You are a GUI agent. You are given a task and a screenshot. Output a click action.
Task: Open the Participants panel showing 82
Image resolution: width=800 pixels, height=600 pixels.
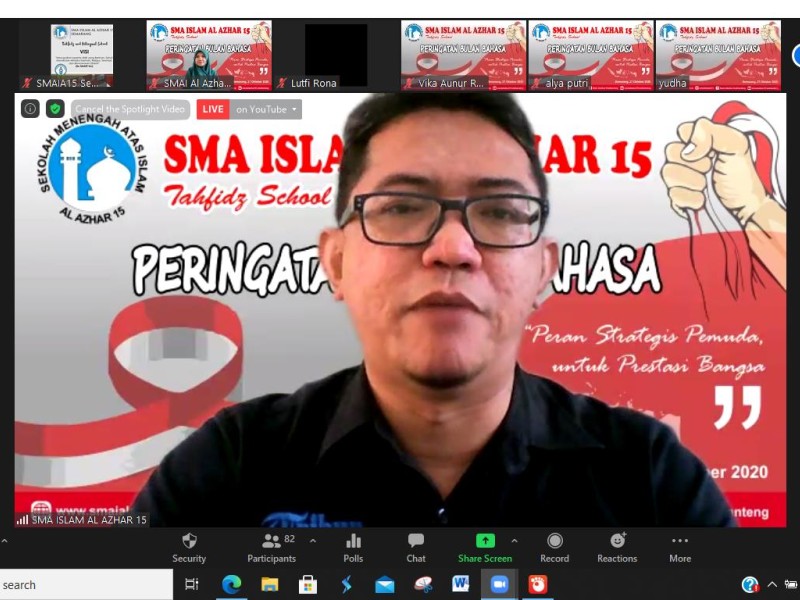271,548
